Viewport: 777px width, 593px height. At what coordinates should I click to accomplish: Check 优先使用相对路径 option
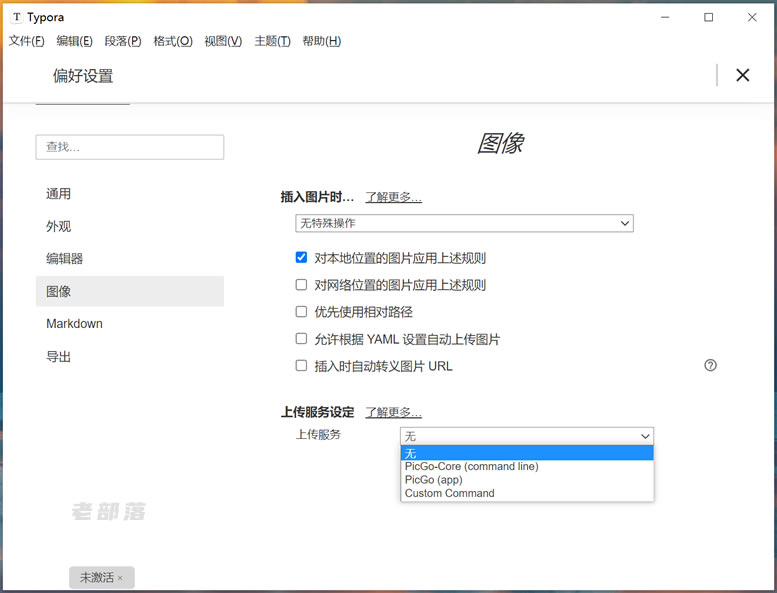[301, 312]
